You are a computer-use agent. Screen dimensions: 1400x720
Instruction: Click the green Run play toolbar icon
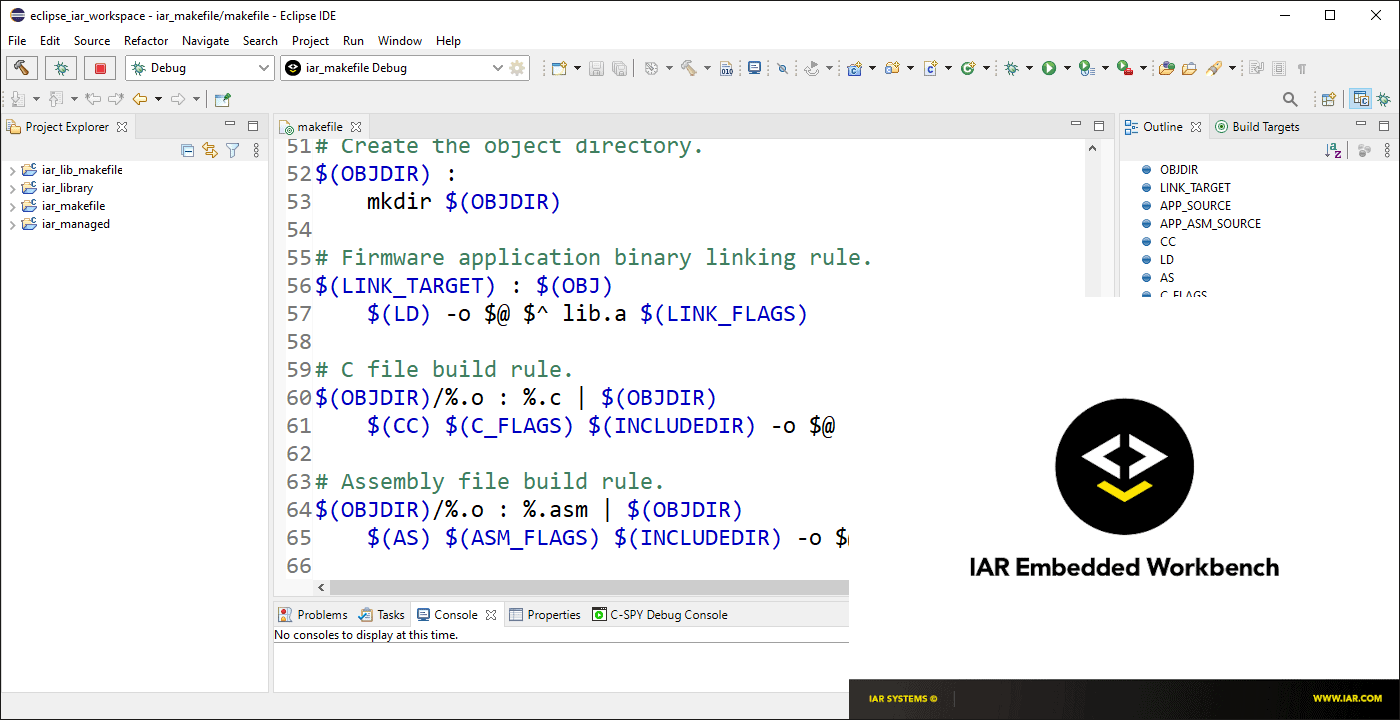(x=1049, y=68)
